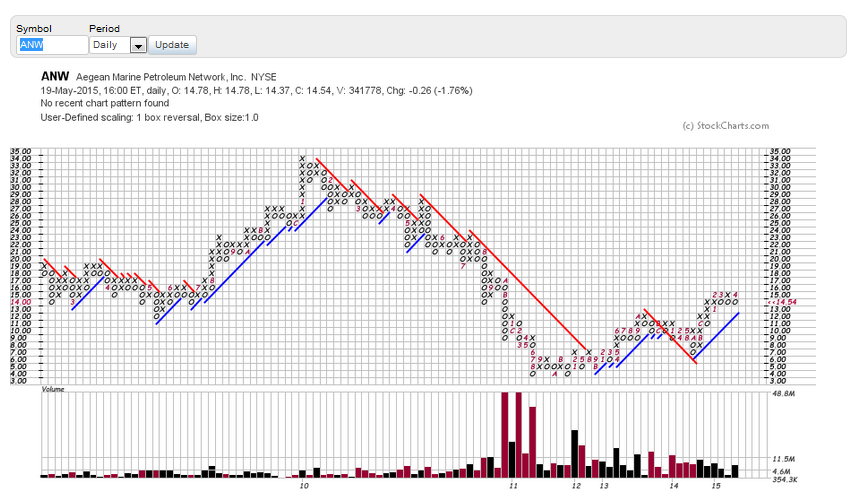Image resolution: width=857 pixels, height=495 pixels.
Task: Click the 35.00 label on left price axis
Action: point(21,151)
